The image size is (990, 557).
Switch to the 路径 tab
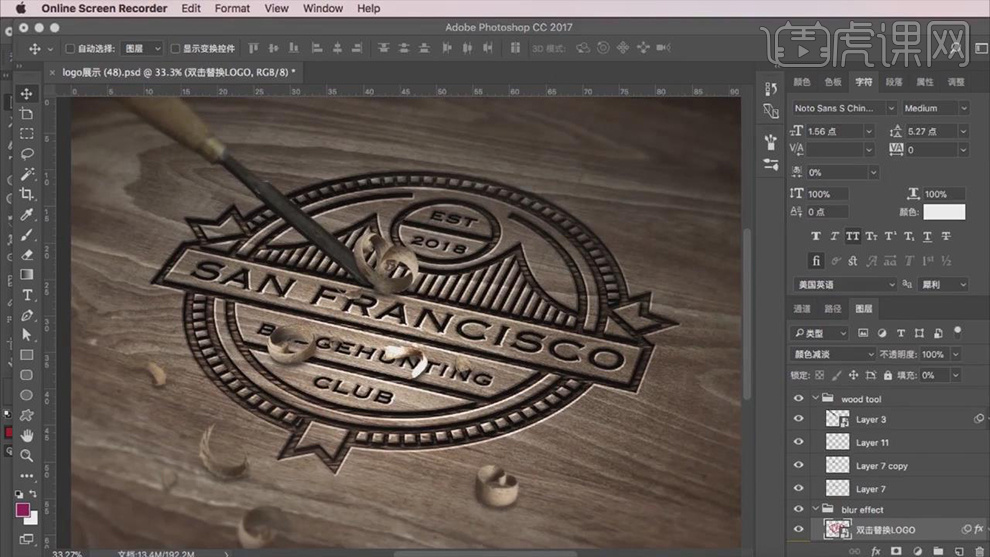(x=833, y=309)
